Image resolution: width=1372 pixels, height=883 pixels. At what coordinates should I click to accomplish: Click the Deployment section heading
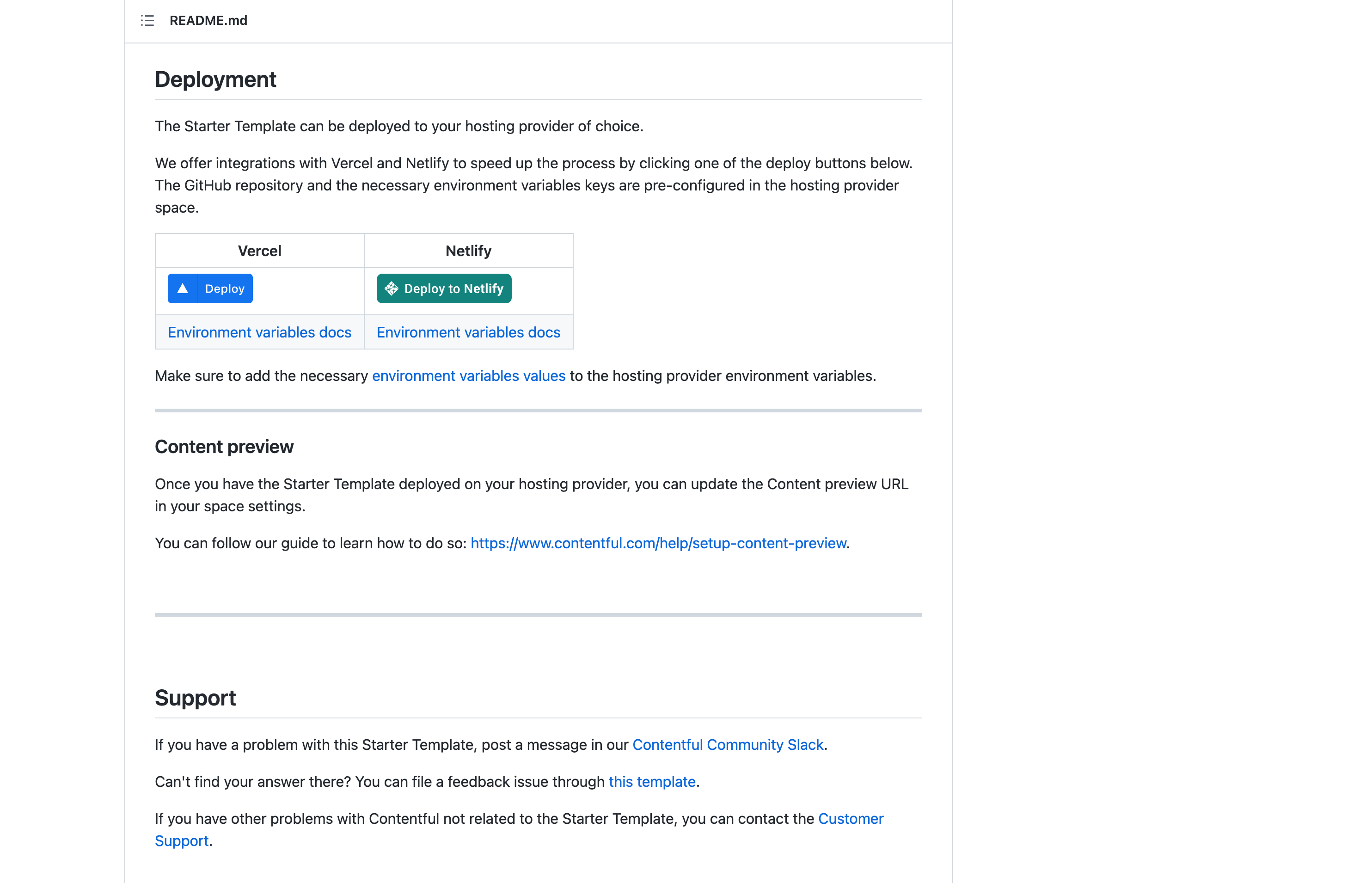(215, 79)
